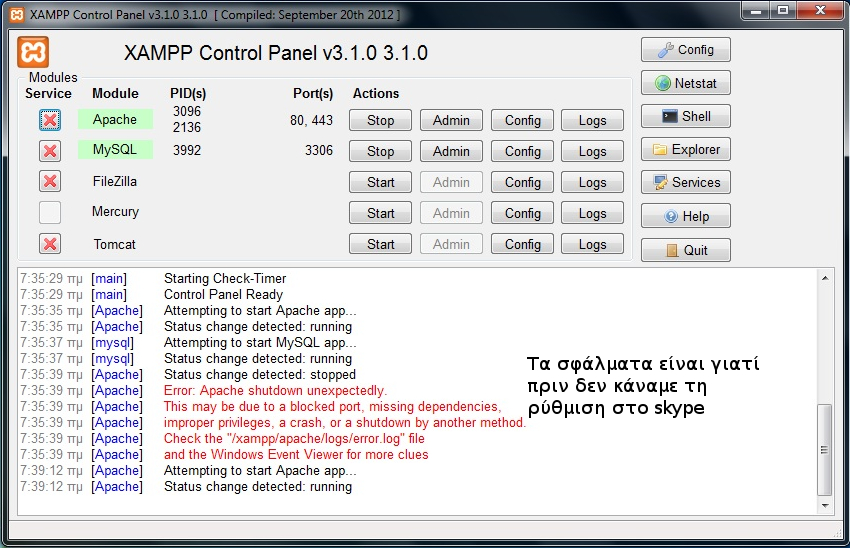Click the log scrollbar down arrow
Viewport: 850px width, 548px height.
(x=825, y=506)
